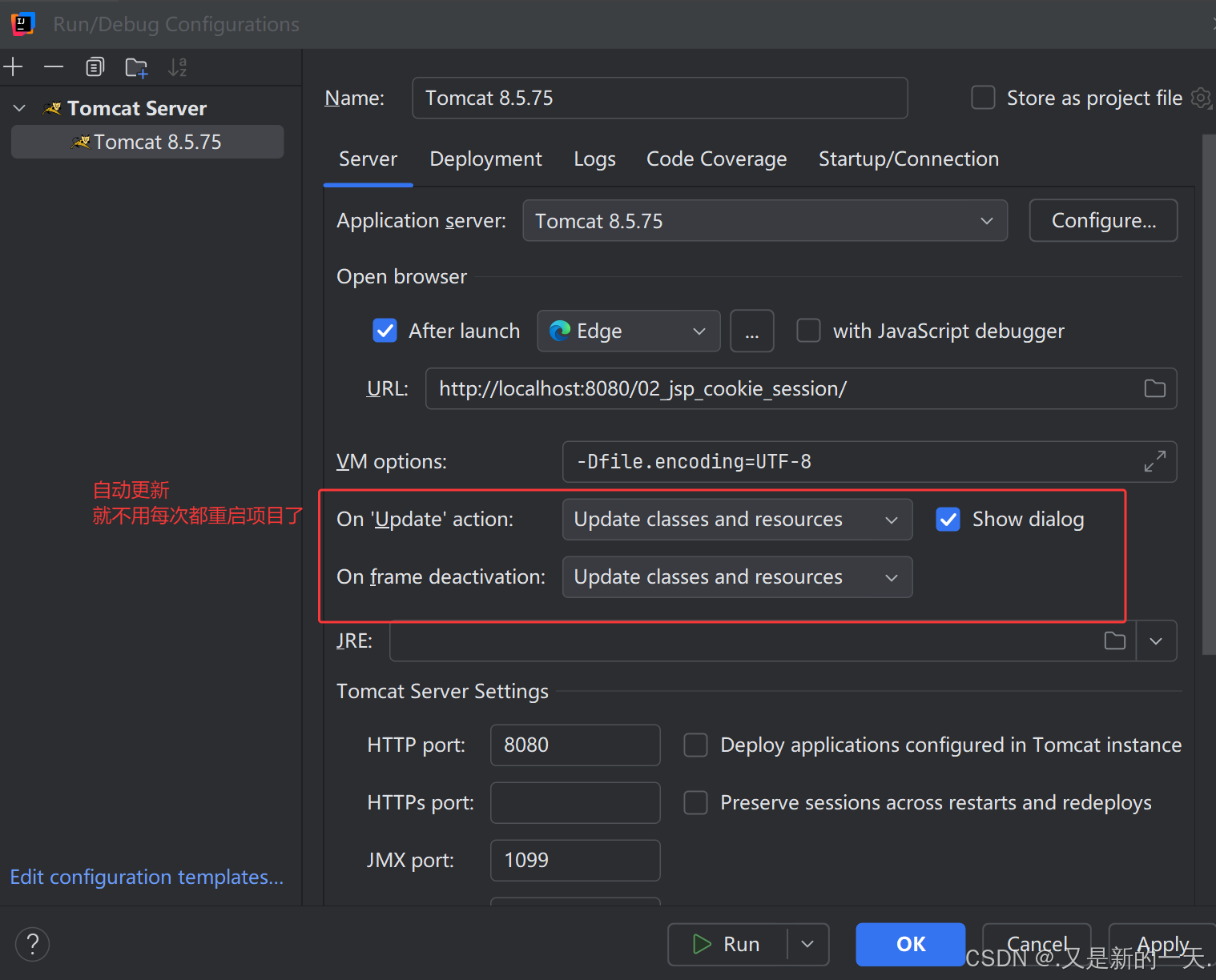Click the JMX port field 1099
The height and width of the screenshot is (980, 1216).
point(575,861)
